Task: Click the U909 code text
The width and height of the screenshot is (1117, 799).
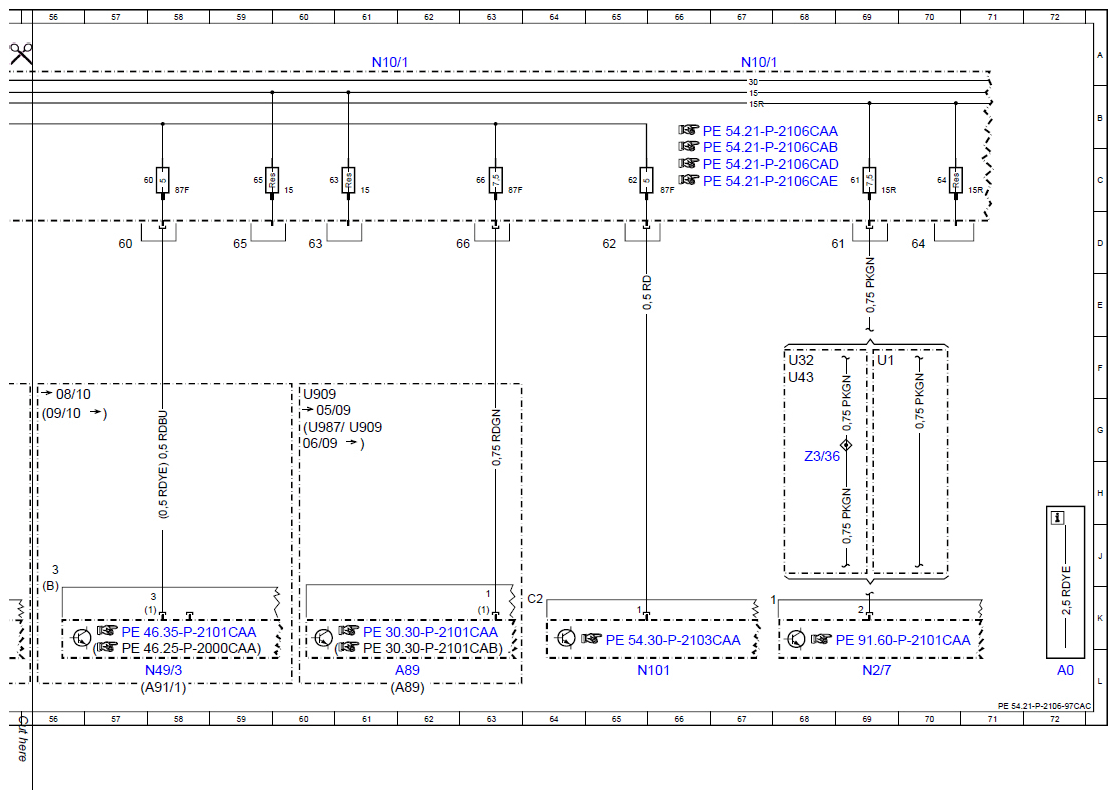Action: pyautogui.click(x=319, y=395)
